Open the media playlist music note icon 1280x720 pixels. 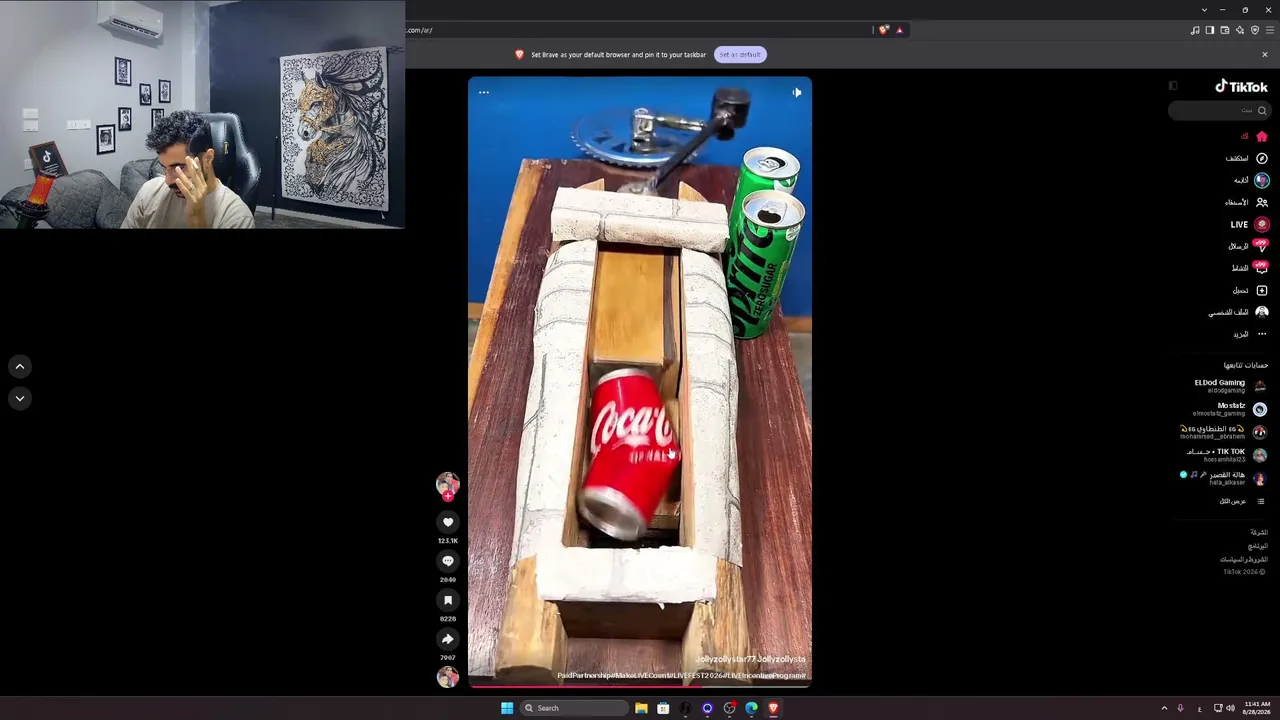[1195, 30]
